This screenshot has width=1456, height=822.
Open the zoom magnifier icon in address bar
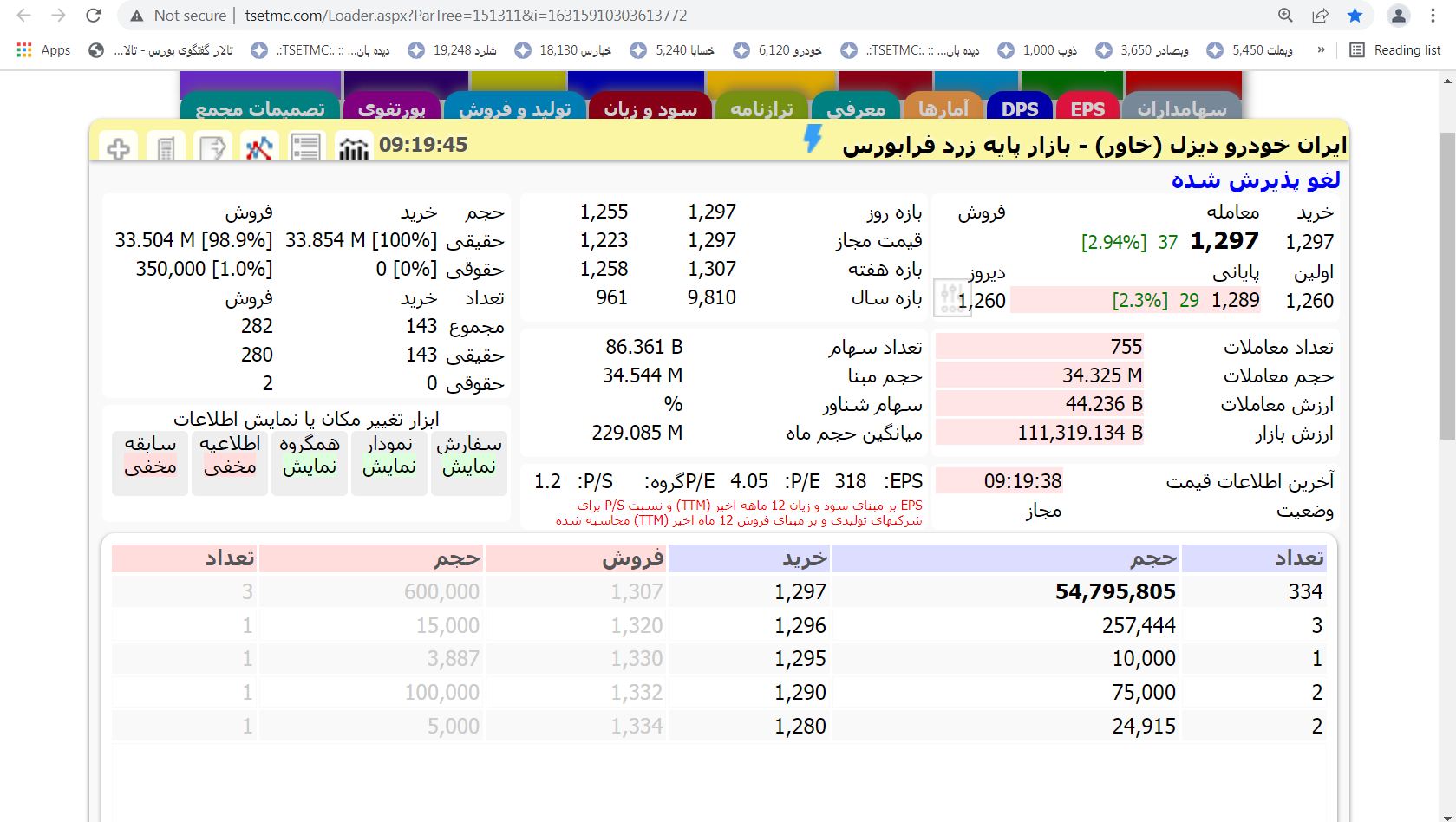1285,16
